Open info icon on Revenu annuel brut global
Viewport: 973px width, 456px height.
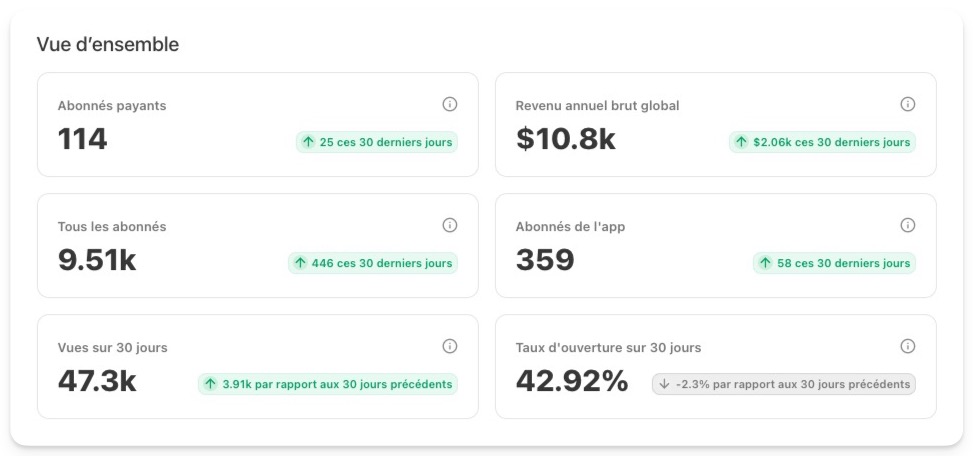[x=907, y=104]
